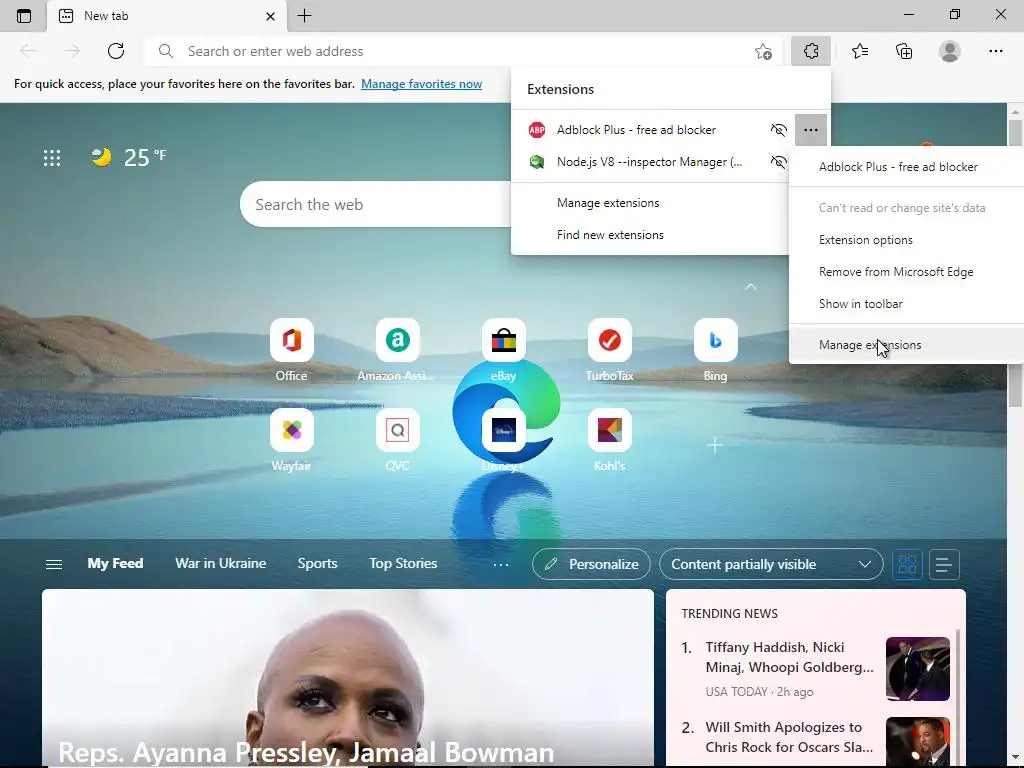
Task: Click Tiffany Haddish story thumbnail
Action: point(918,669)
